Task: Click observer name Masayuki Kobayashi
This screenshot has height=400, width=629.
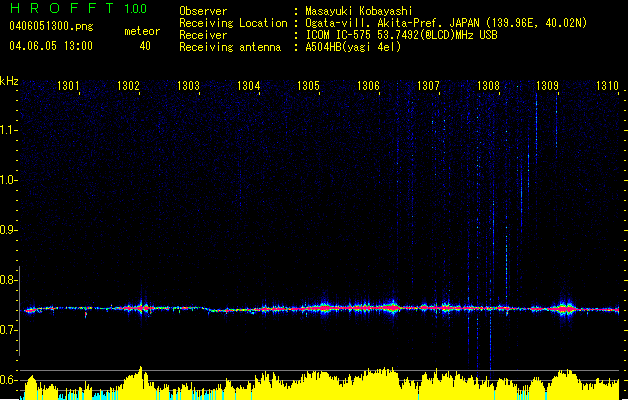Action: pyautogui.click(x=358, y=11)
